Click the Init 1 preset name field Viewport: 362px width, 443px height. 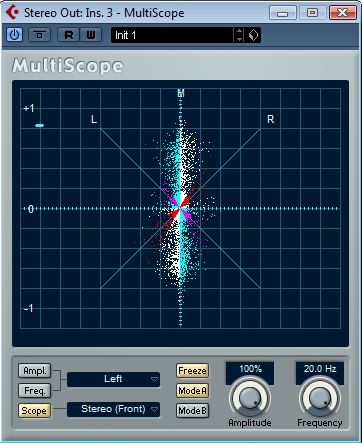coord(172,35)
